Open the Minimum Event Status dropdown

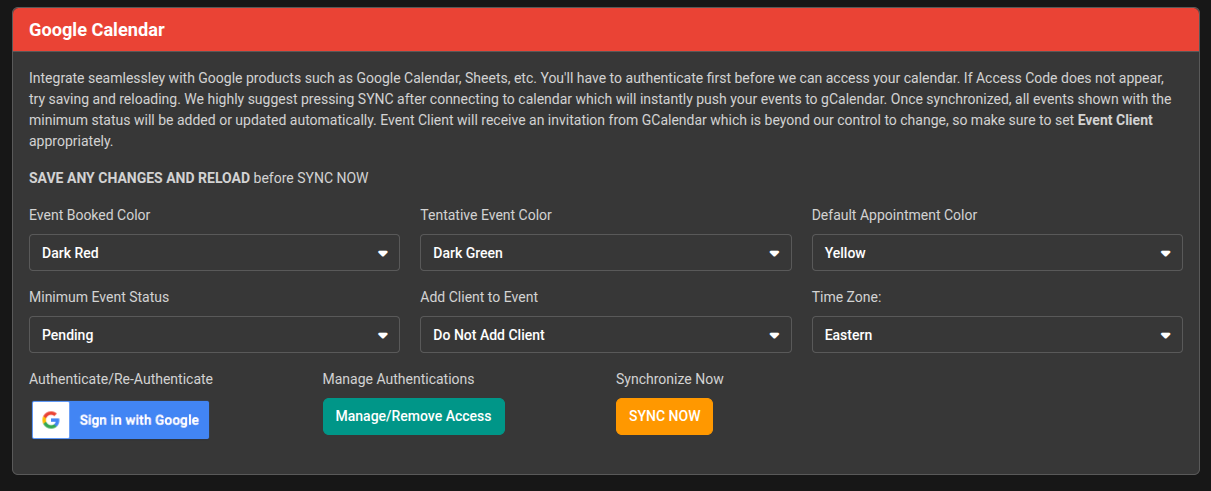[x=214, y=335]
